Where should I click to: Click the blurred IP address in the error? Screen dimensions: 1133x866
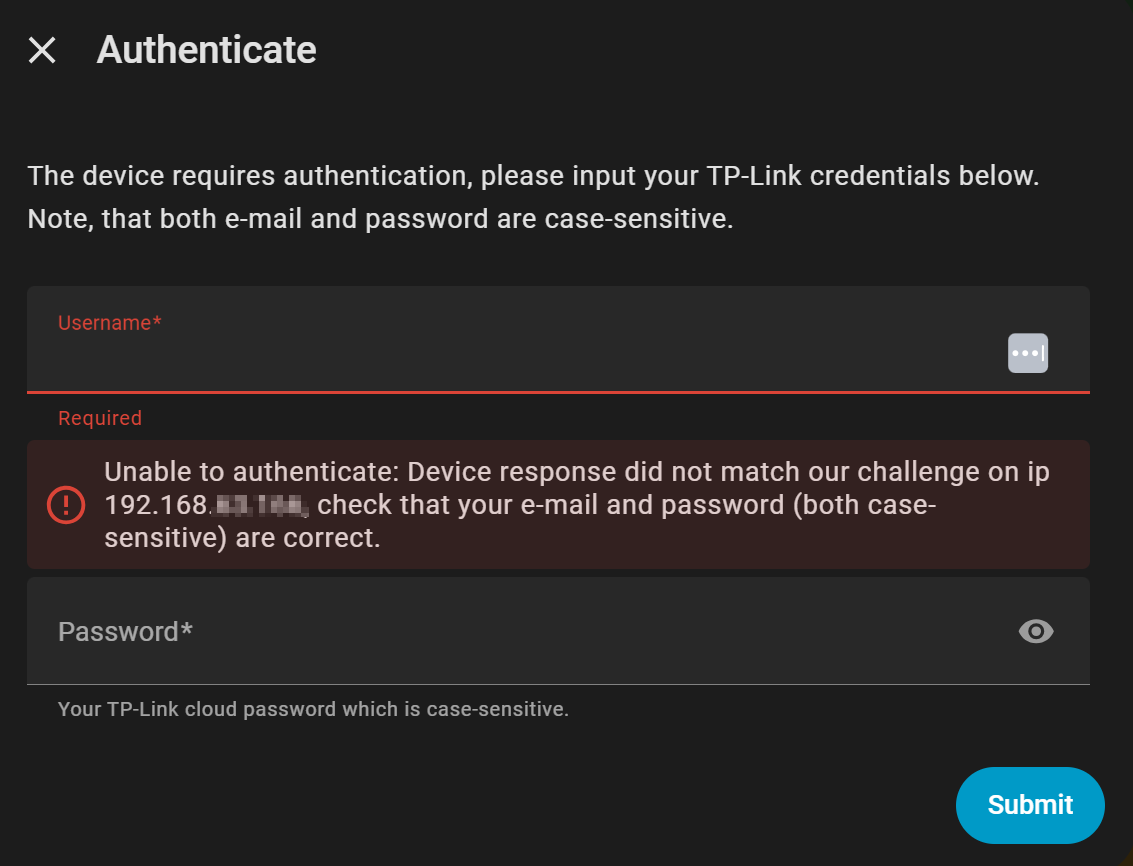tap(261, 505)
